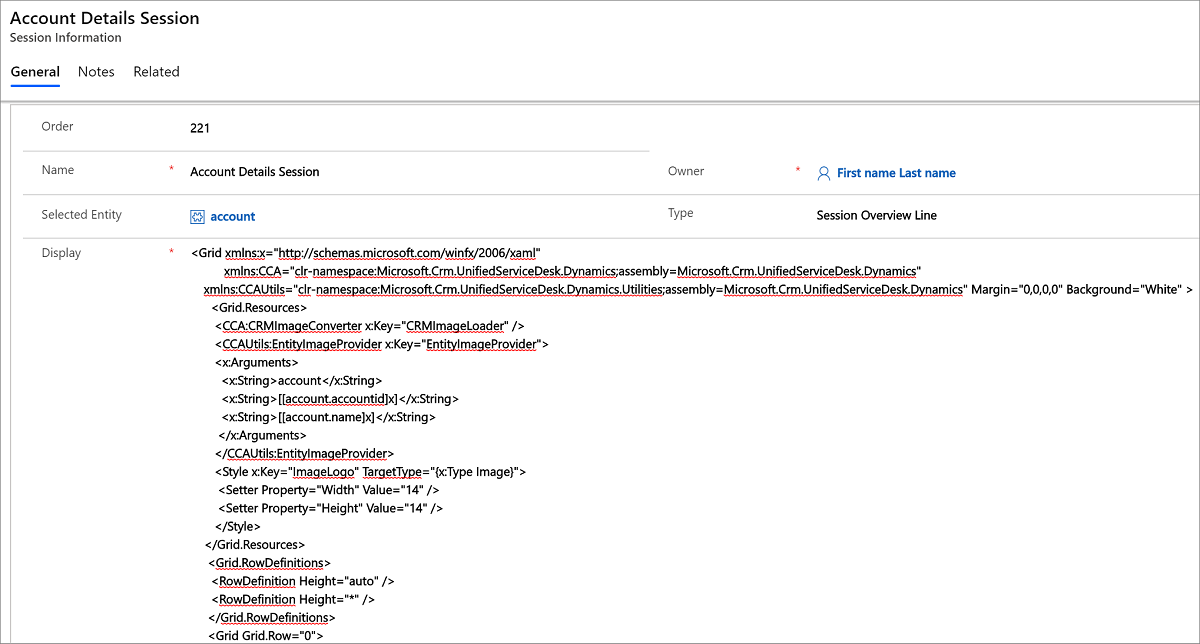The width and height of the screenshot is (1200, 644).
Task: Click the Selected Entity label
Action: (x=81, y=214)
